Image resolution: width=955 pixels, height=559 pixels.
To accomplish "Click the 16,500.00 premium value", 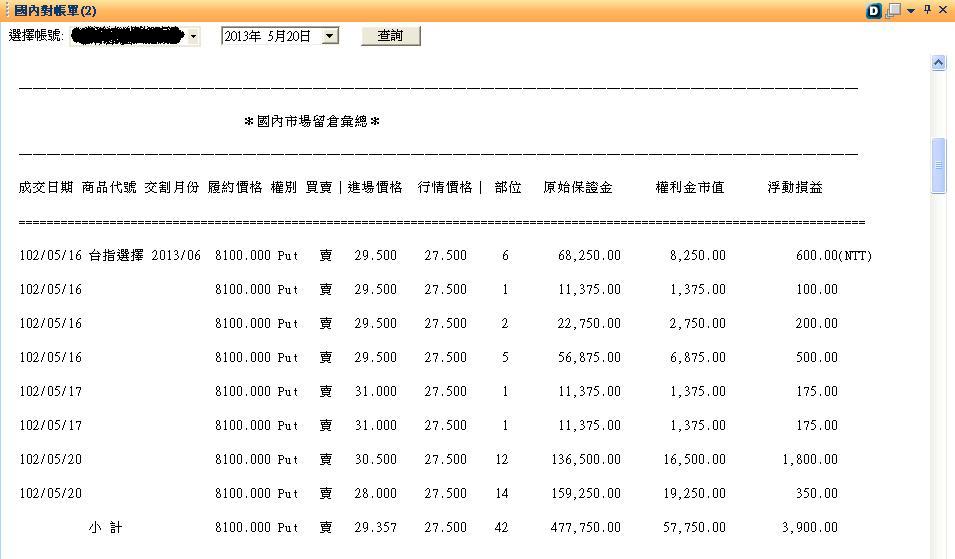I will [694, 460].
